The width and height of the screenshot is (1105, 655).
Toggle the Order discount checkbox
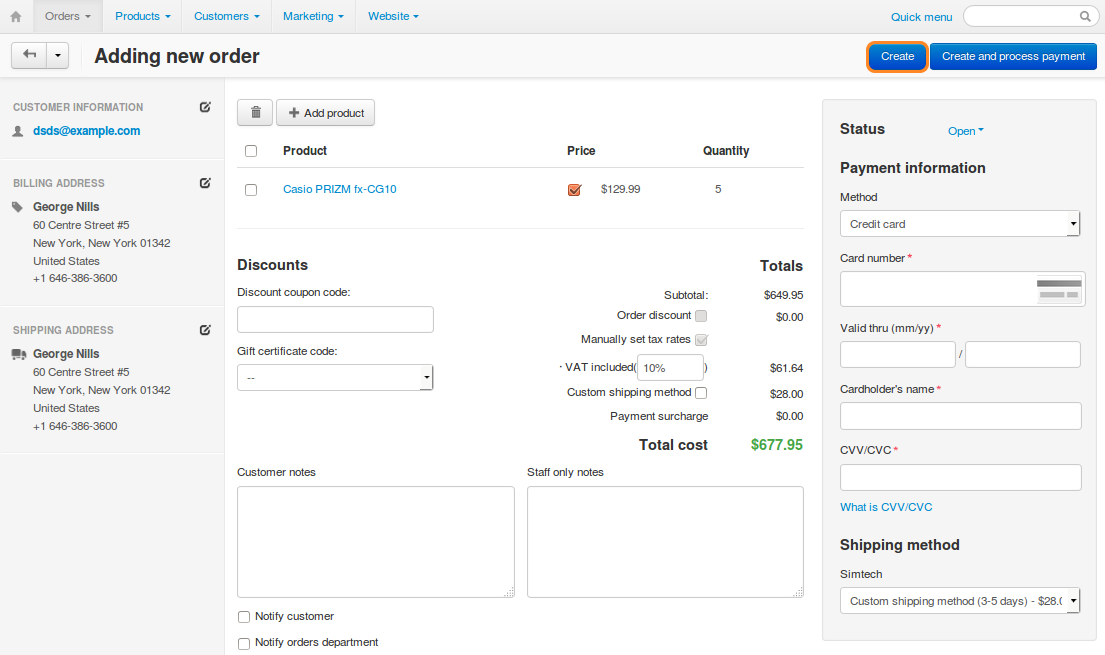click(x=700, y=316)
